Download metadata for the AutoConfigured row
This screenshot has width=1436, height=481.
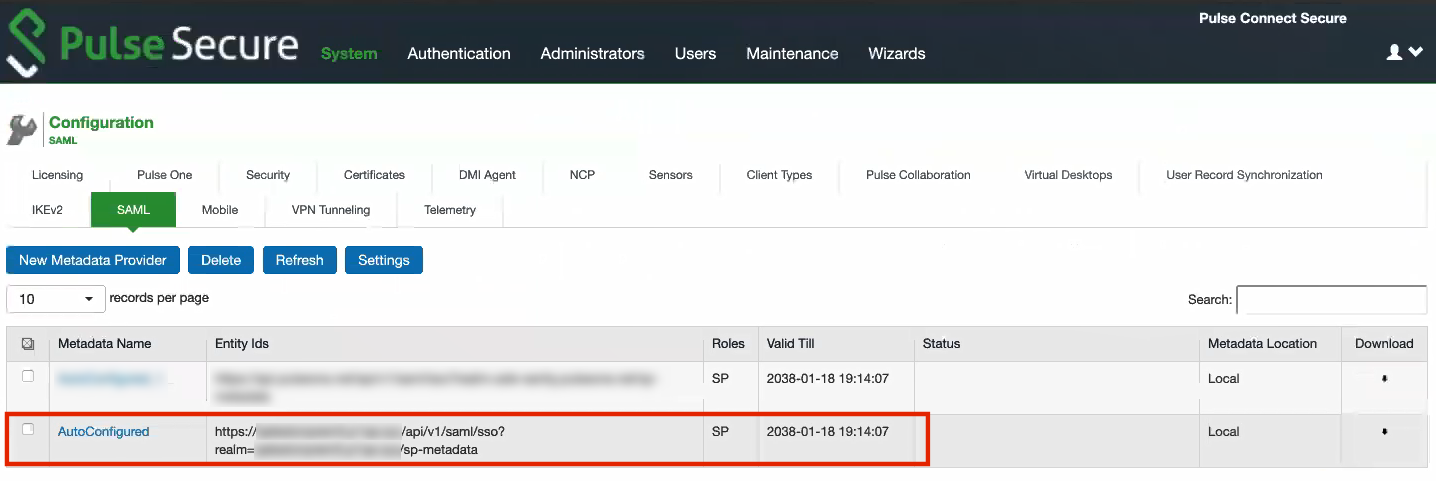(1384, 432)
